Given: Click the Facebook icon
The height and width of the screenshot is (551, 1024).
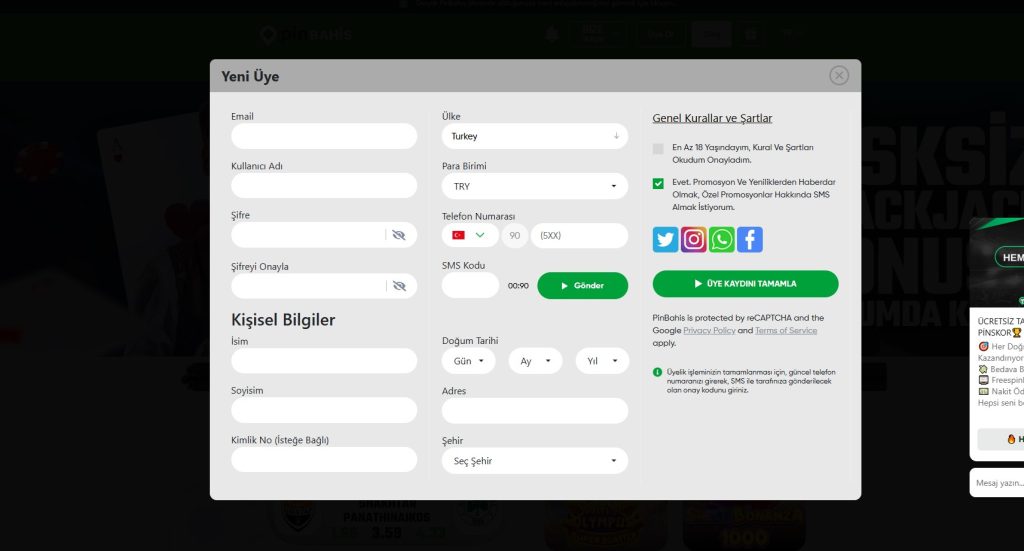Looking at the screenshot, I should click(x=749, y=239).
